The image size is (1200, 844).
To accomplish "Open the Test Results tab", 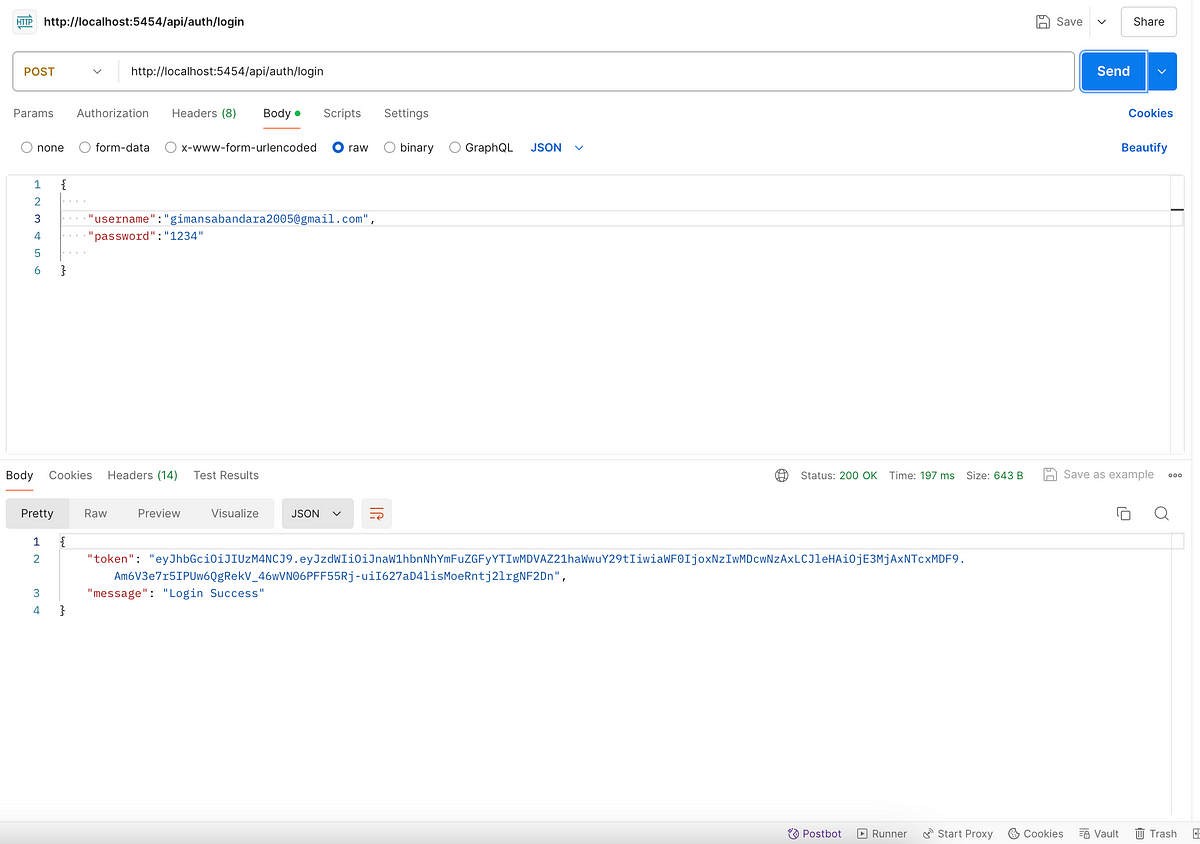I will (x=226, y=475).
